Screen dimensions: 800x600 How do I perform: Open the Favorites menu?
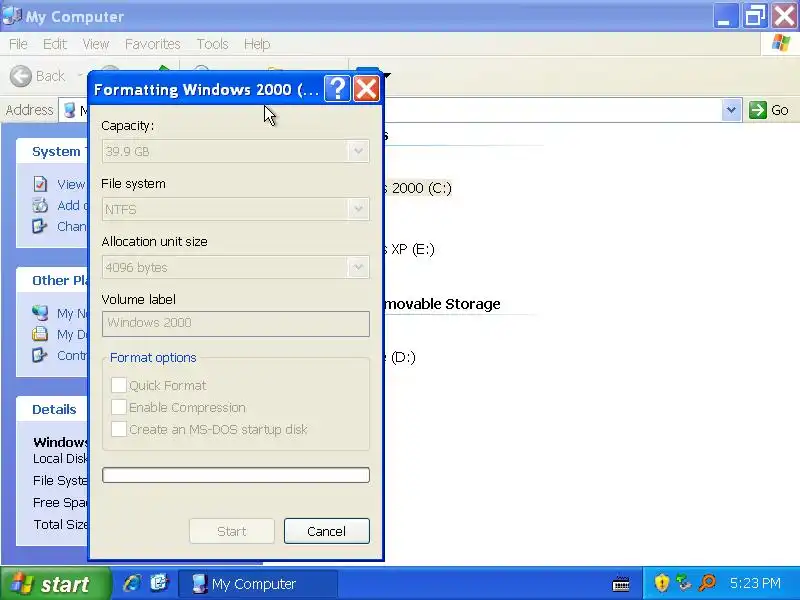[153, 44]
